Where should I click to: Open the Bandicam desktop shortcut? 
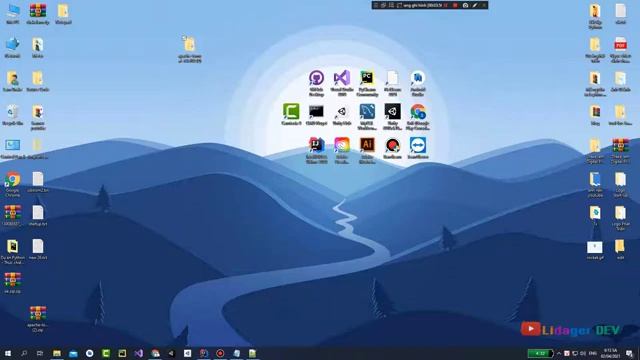(x=392, y=148)
